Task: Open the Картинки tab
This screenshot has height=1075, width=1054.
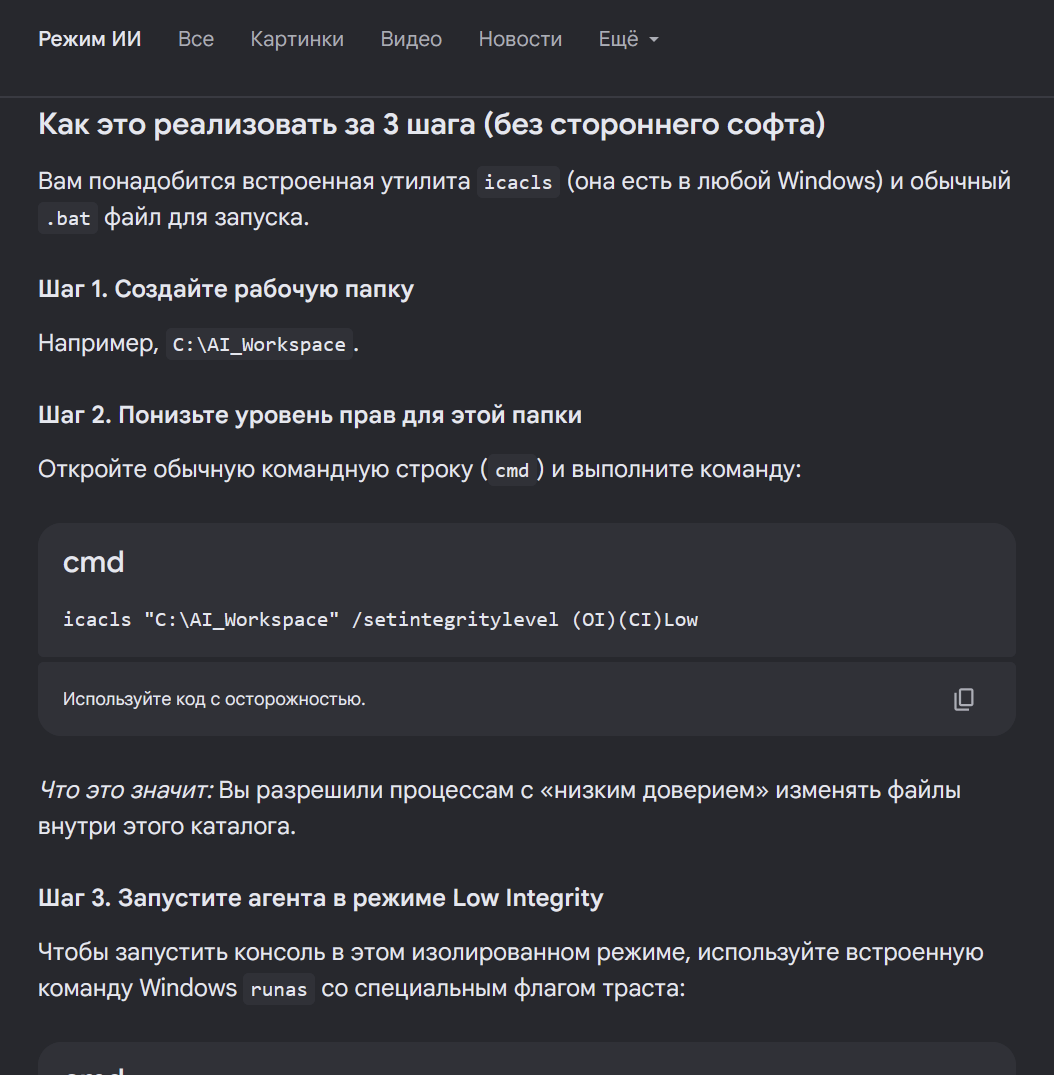Action: (297, 39)
